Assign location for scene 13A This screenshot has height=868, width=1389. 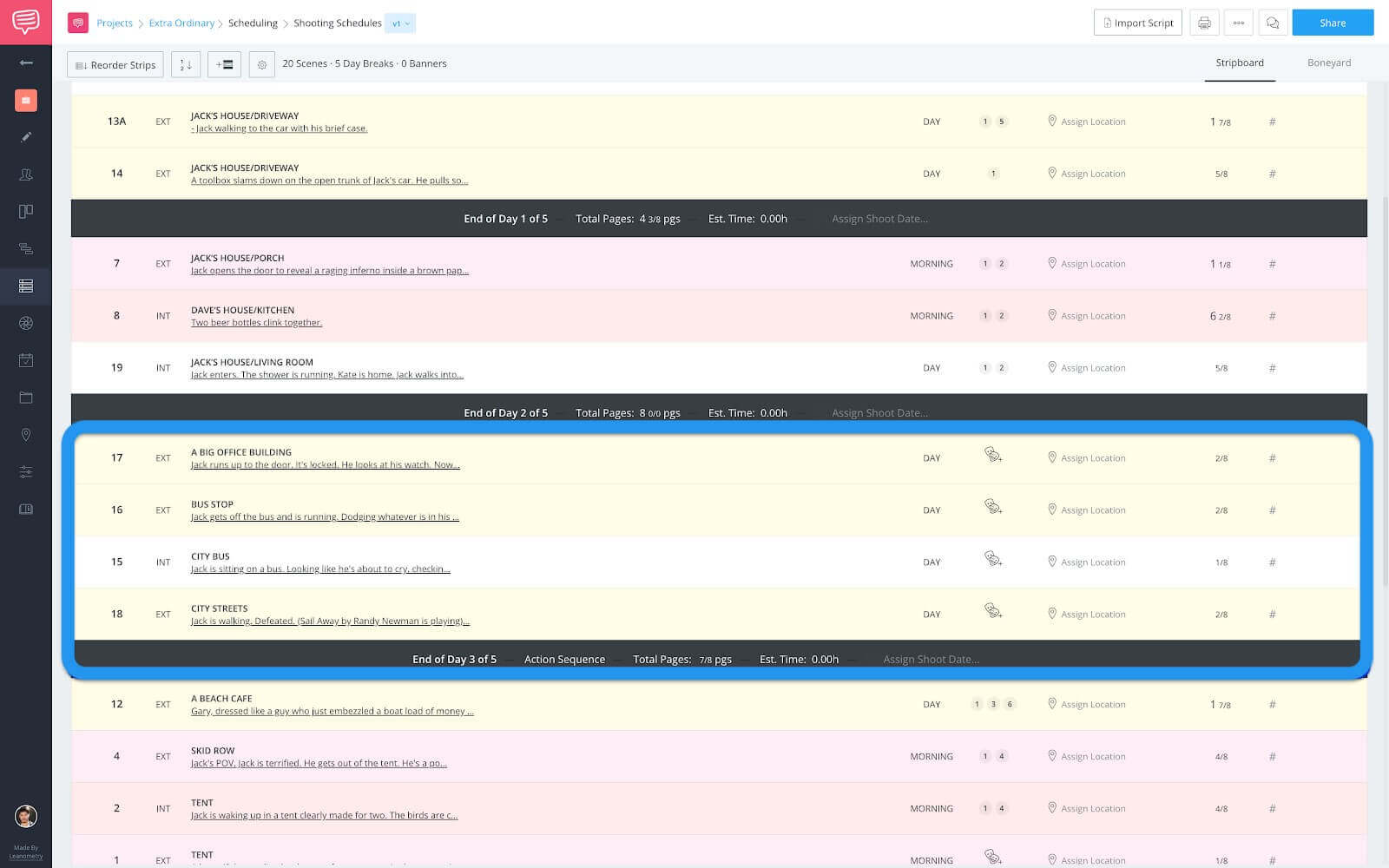coord(1086,122)
